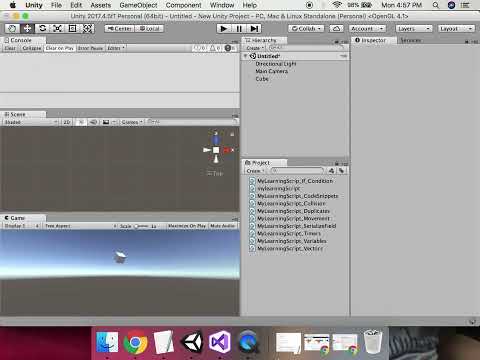Select MyLearningScript_Timers in Project panel
The image size is (480, 360).
(289, 234)
